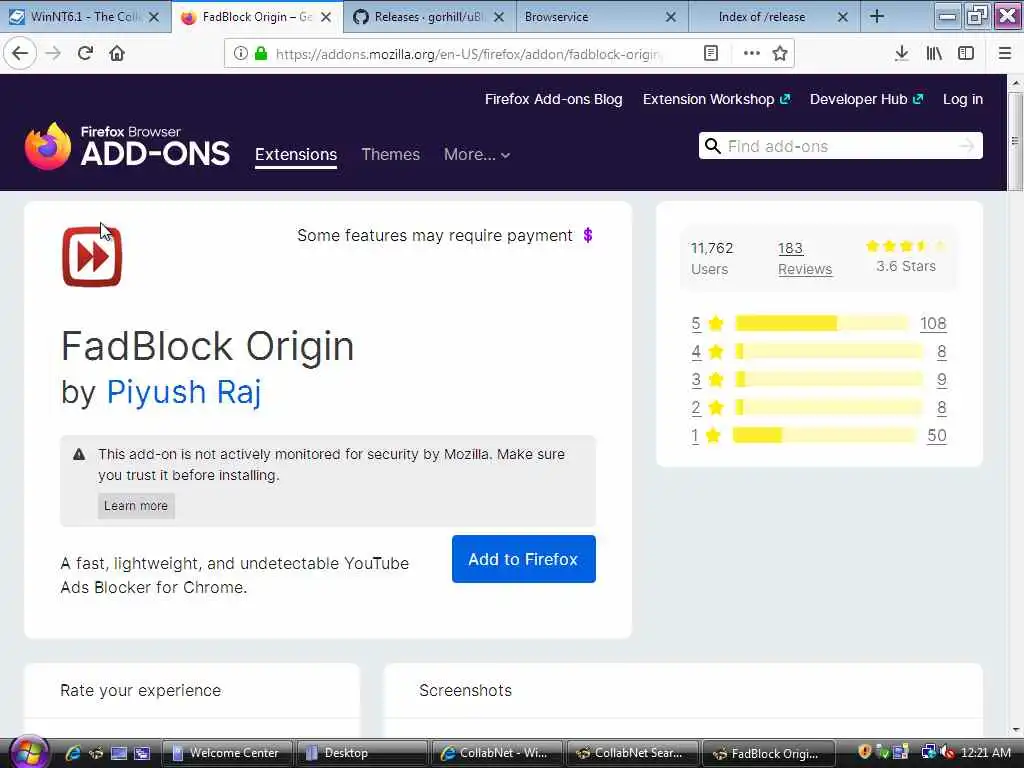Screen dimensions: 1024x768
Task: Open the 50 one-star reviews count
Action: coord(936,436)
